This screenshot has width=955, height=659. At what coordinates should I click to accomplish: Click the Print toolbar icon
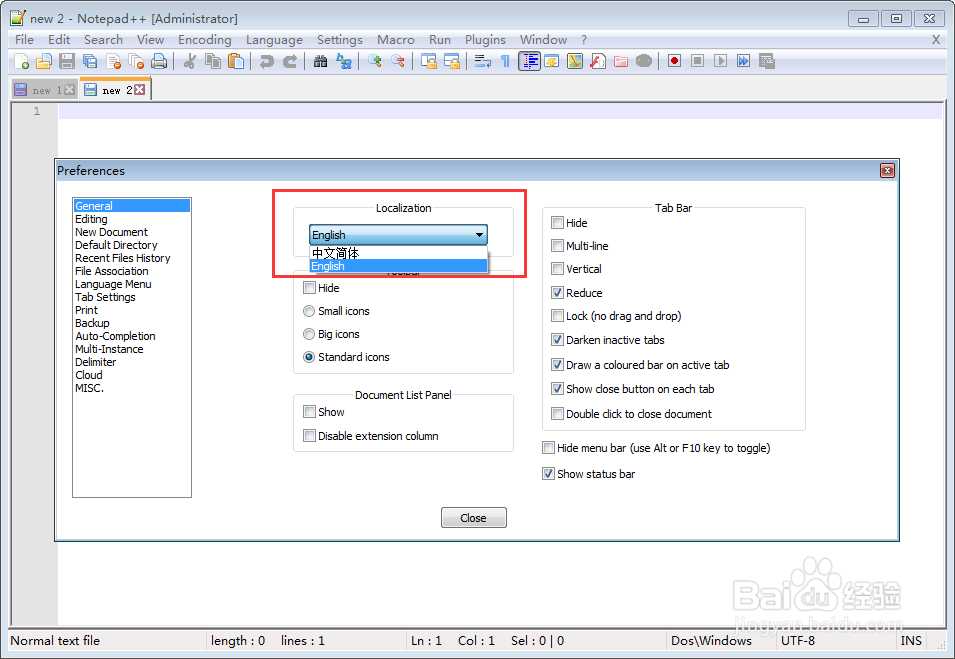(x=159, y=61)
